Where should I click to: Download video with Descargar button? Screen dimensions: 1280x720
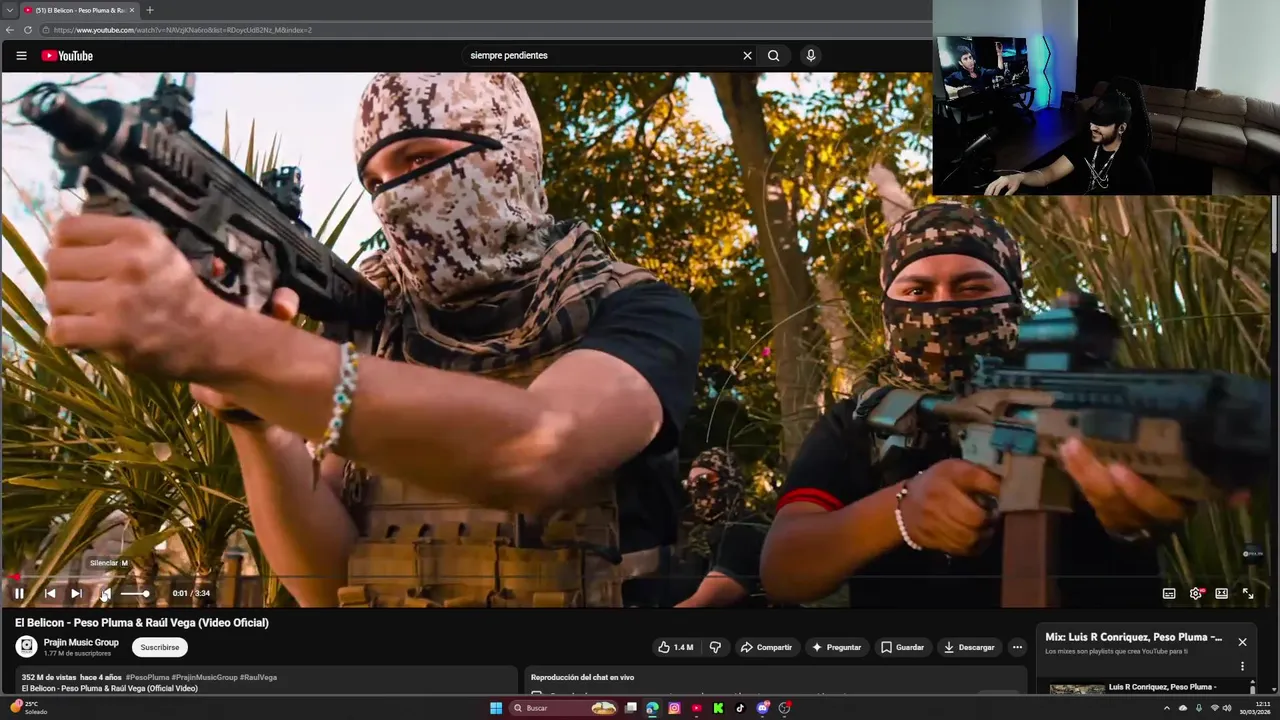969,647
